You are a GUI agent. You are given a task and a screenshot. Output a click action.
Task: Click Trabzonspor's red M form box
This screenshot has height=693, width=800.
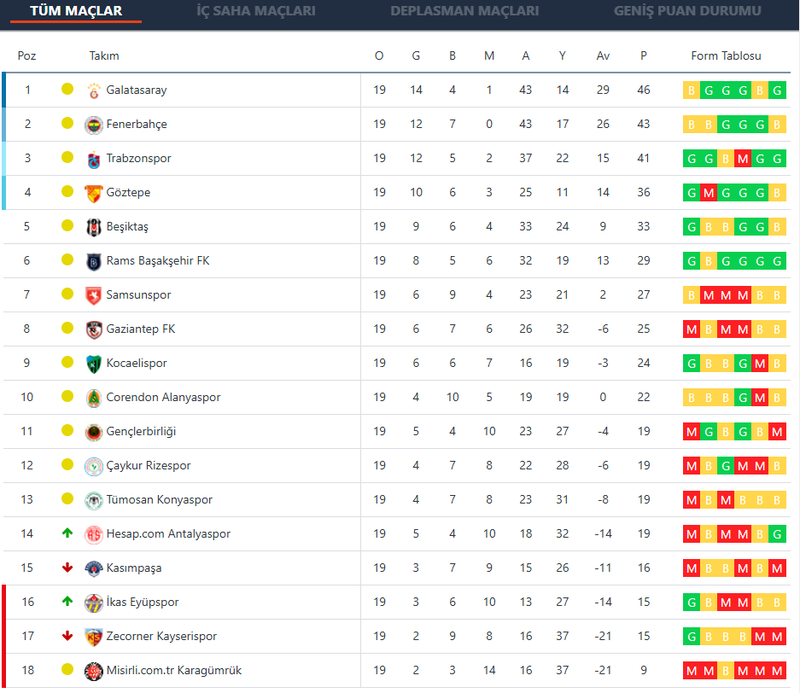click(x=742, y=159)
